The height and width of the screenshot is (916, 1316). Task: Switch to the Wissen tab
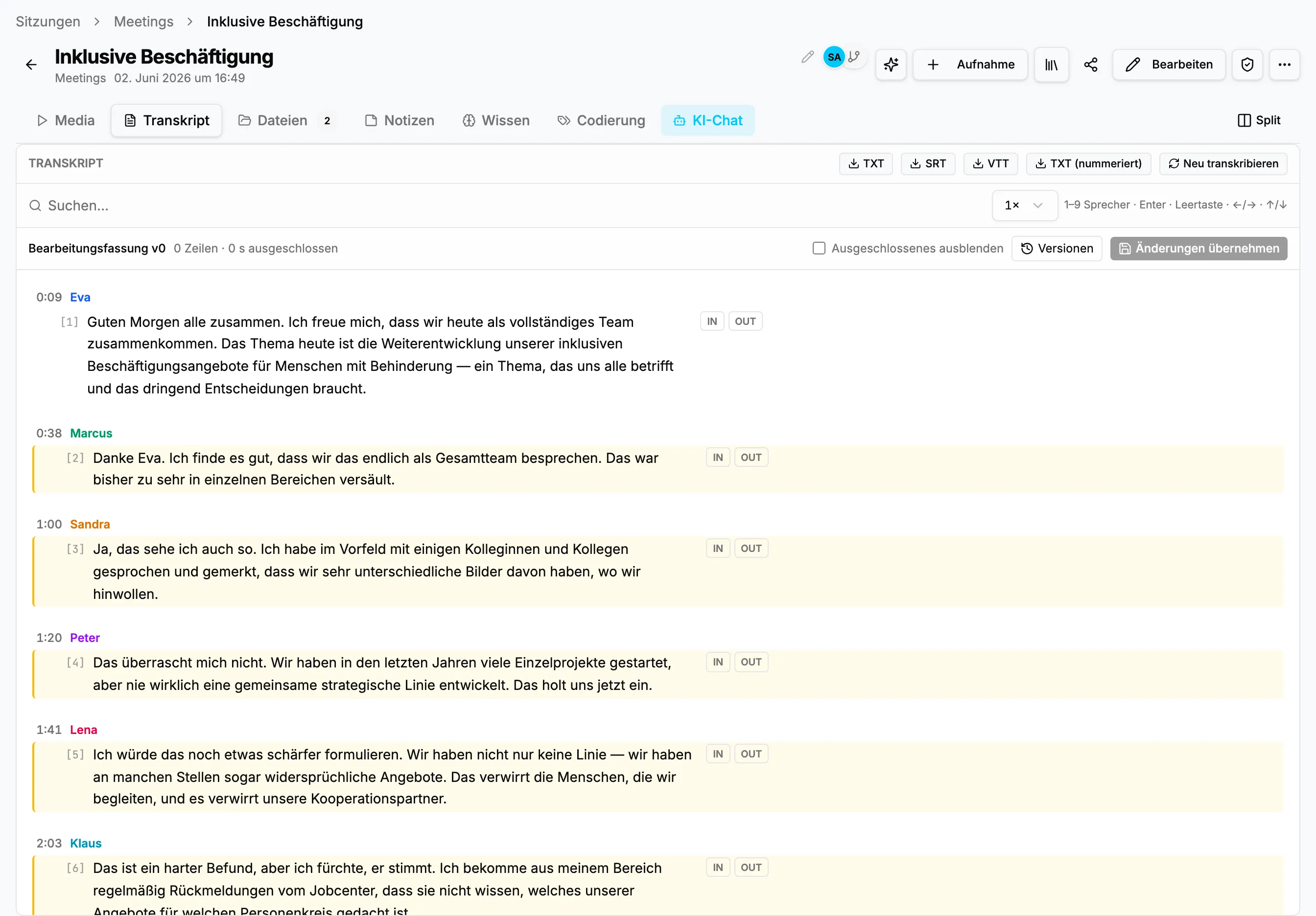496,120
